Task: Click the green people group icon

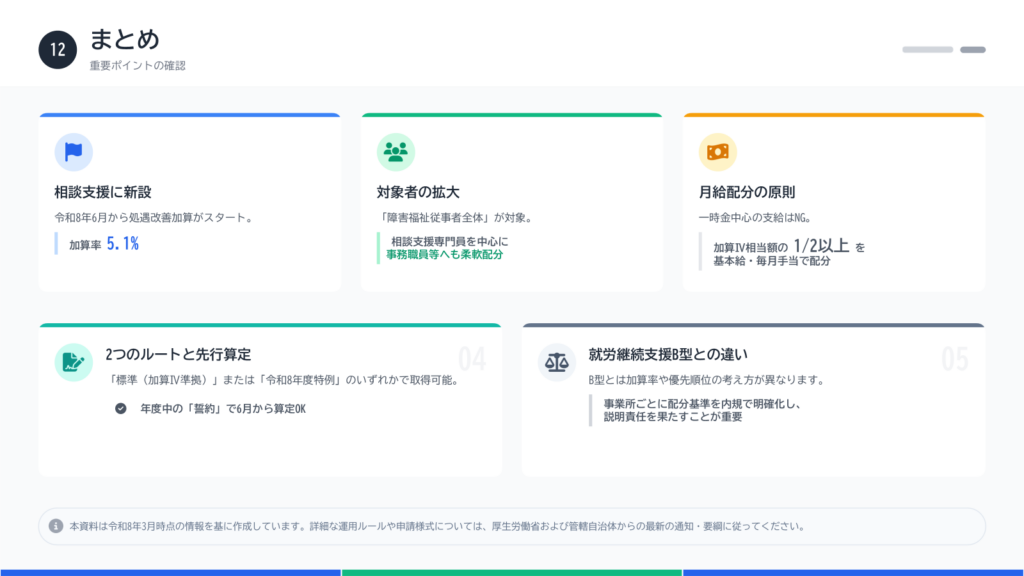Action: coord(395,152)
